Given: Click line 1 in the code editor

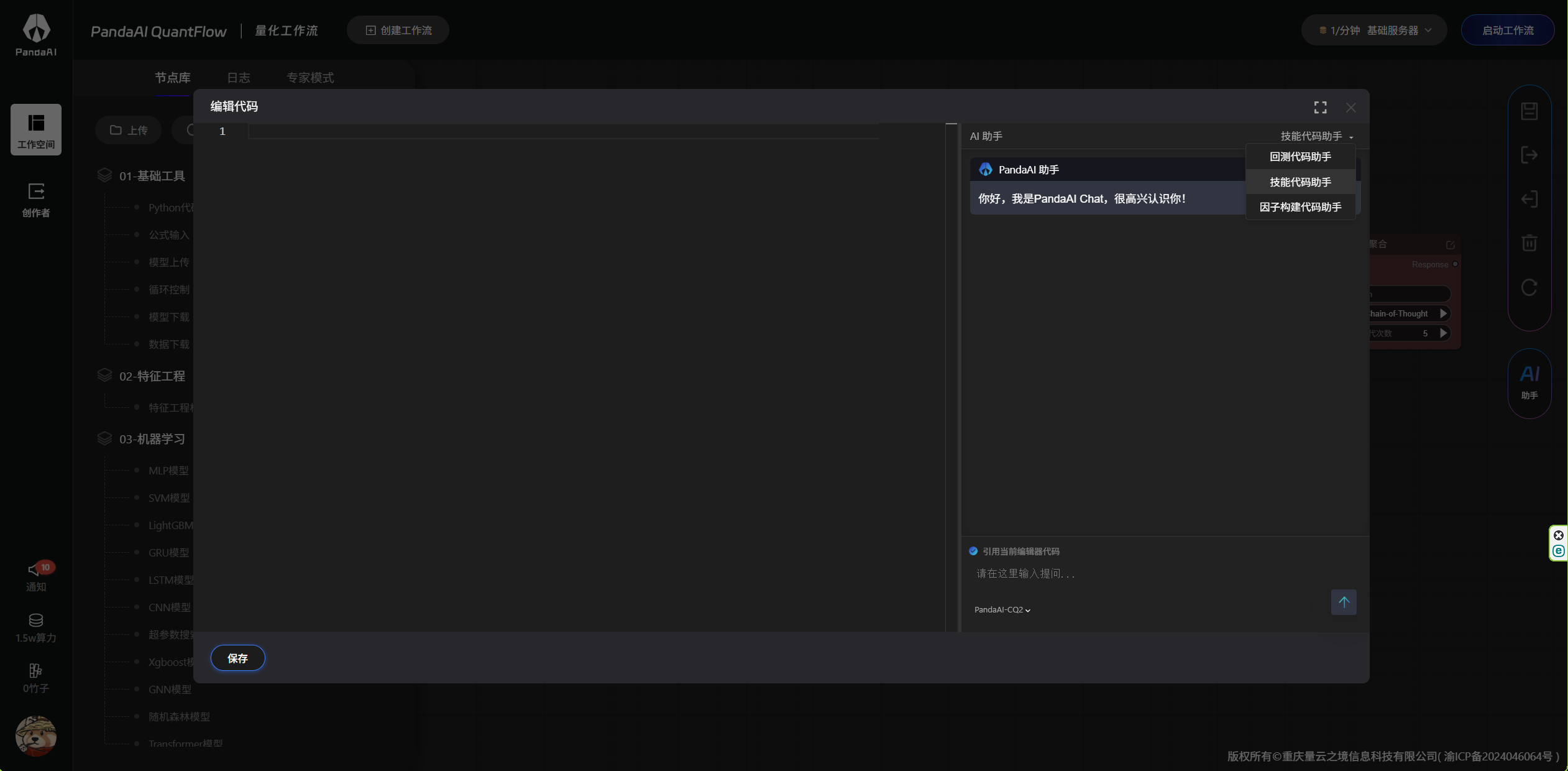Looking at the screenshot, I should 559,131.
